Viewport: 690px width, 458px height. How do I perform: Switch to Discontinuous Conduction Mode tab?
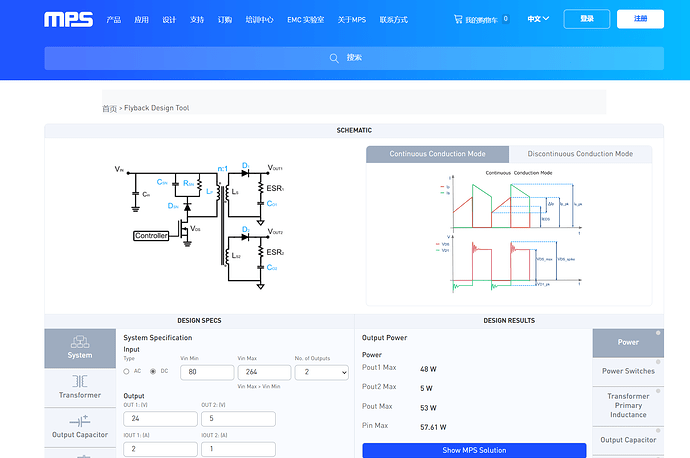[580, 154]
